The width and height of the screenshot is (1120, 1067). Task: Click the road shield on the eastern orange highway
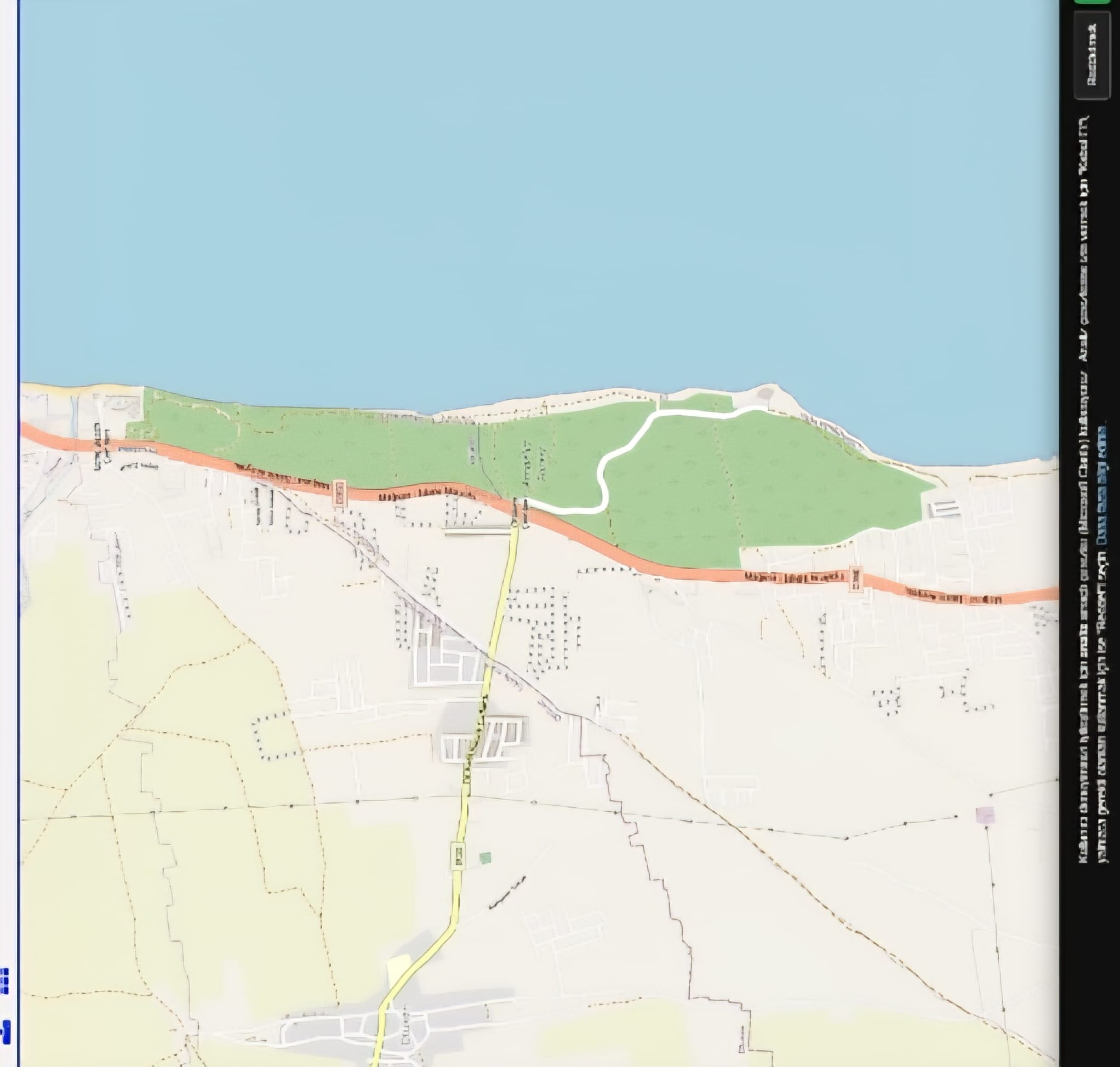(855, 580)
